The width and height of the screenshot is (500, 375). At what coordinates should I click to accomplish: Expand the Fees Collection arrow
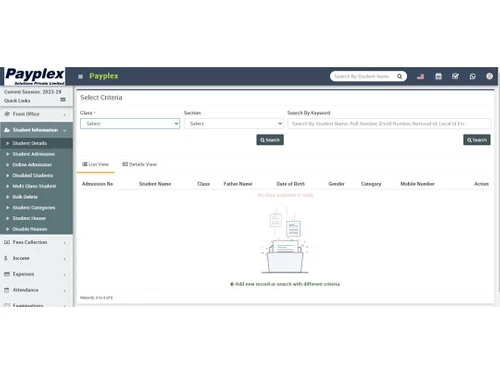pos(64,243)
